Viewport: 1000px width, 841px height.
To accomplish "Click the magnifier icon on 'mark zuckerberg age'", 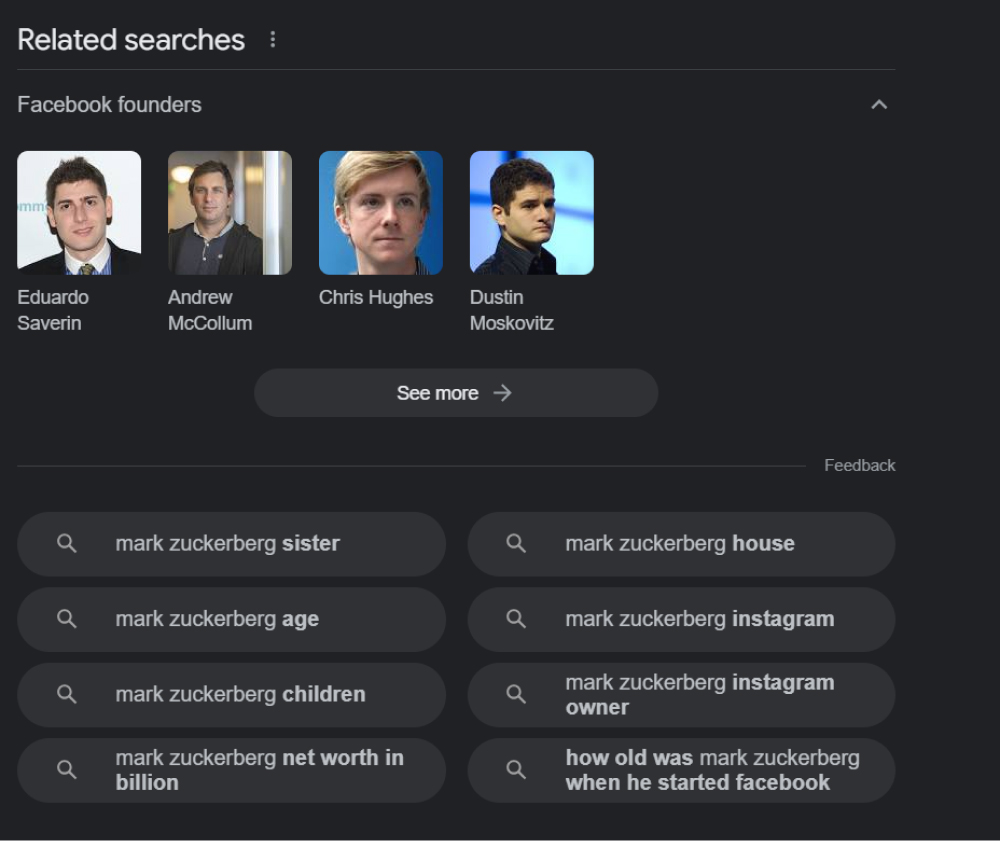I will click(66, 619).
